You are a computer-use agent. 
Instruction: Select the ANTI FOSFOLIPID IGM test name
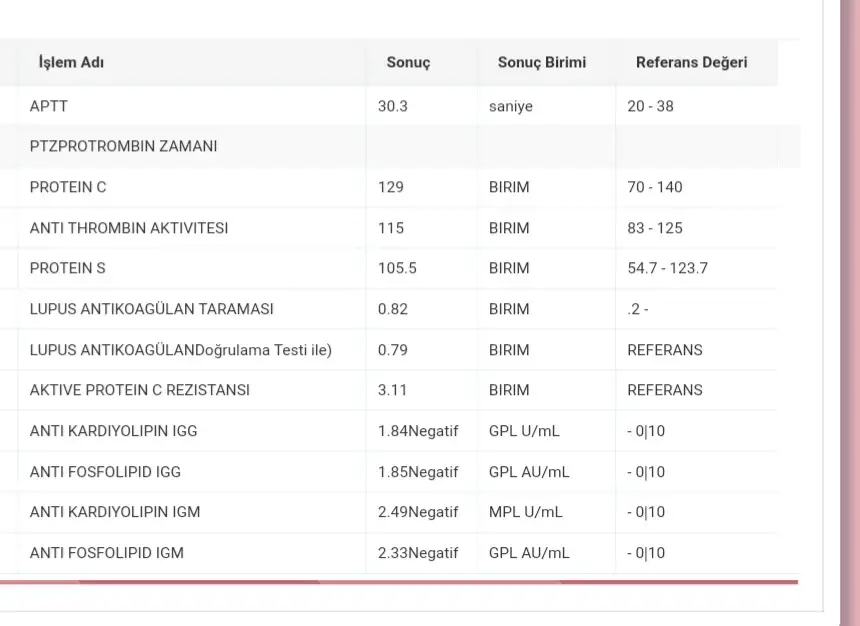[106, 553]
